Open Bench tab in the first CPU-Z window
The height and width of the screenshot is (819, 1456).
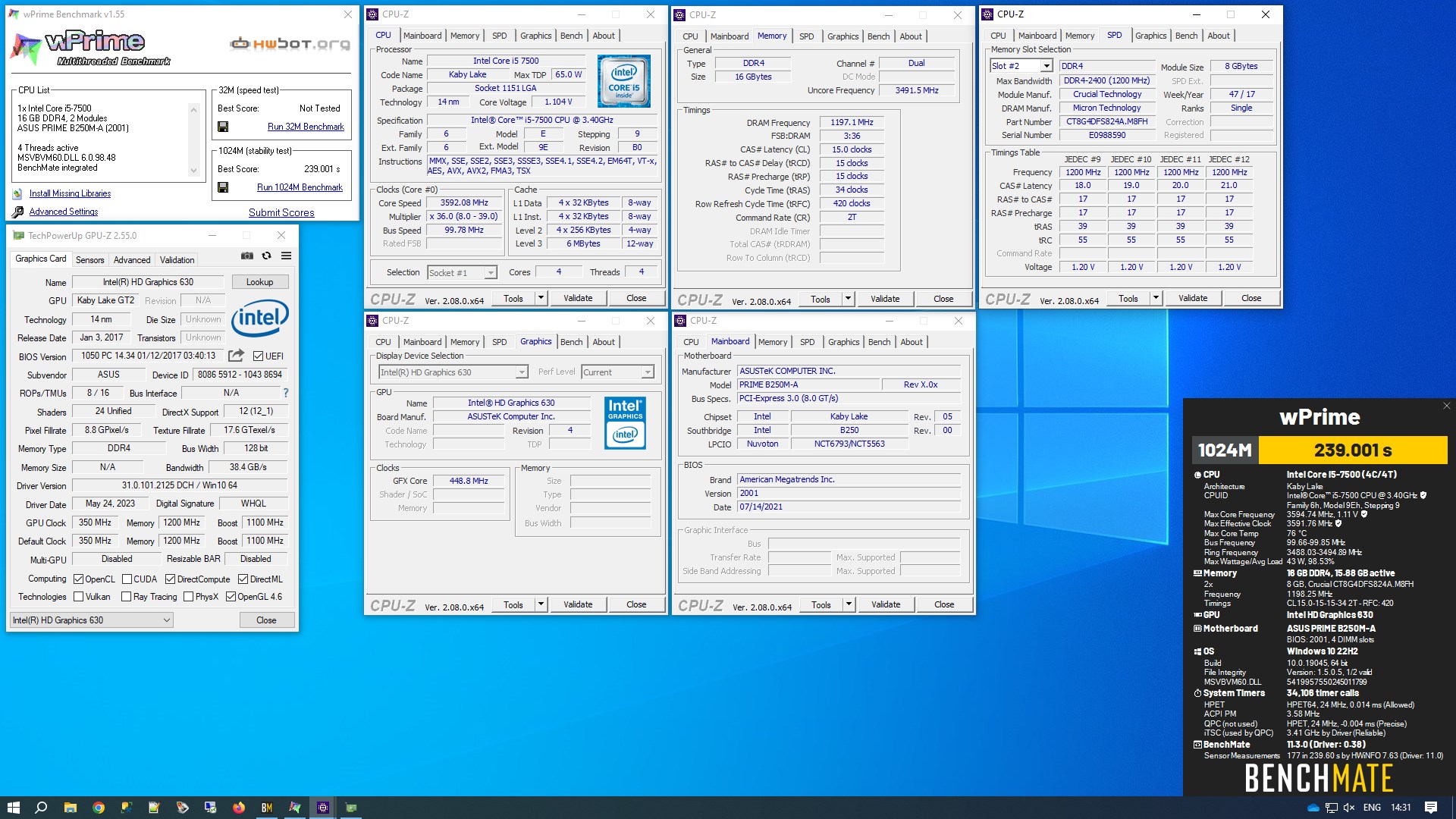pos(571,36)
